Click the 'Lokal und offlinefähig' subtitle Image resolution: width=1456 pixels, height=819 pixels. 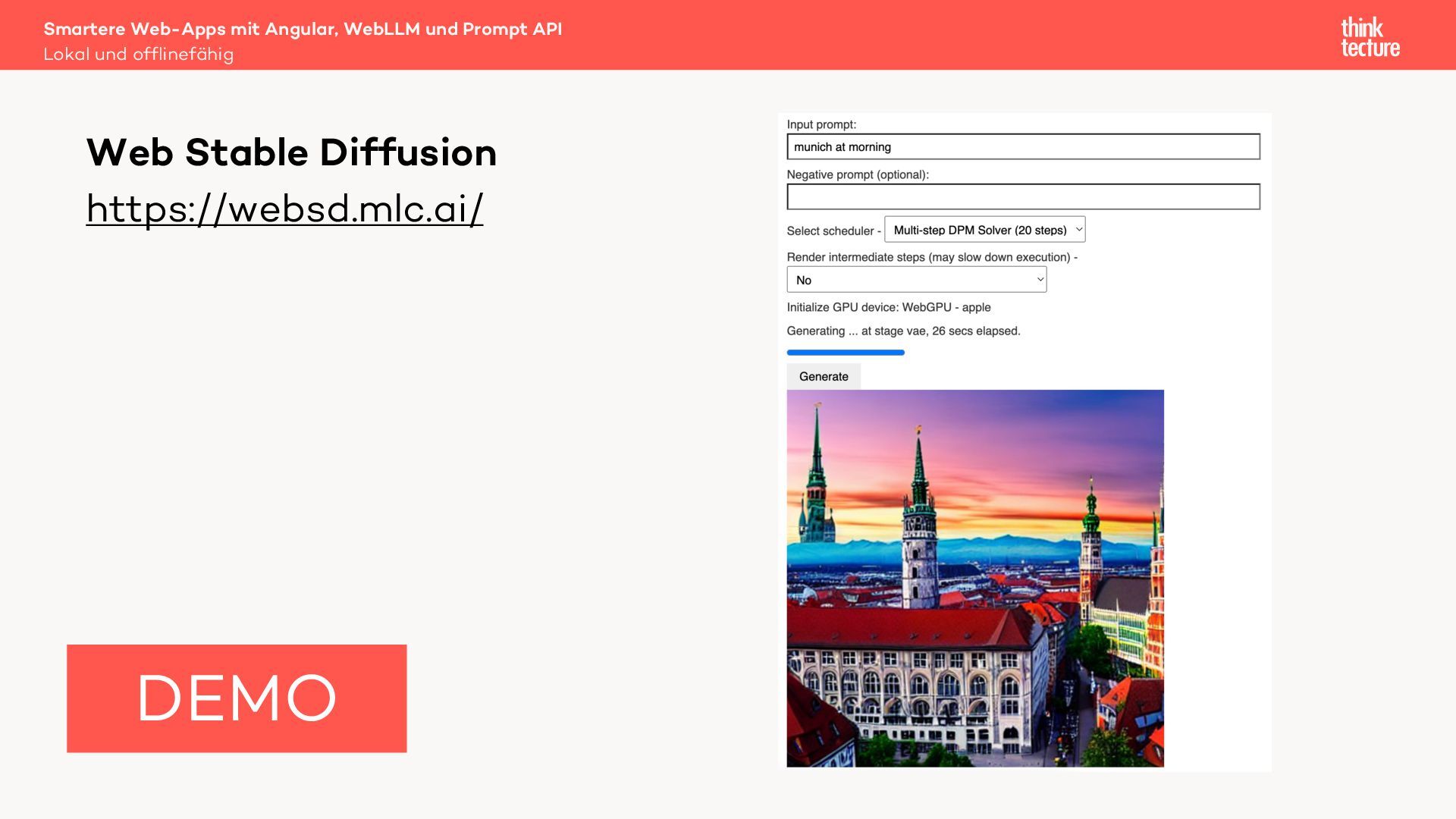tap(138, 55)
